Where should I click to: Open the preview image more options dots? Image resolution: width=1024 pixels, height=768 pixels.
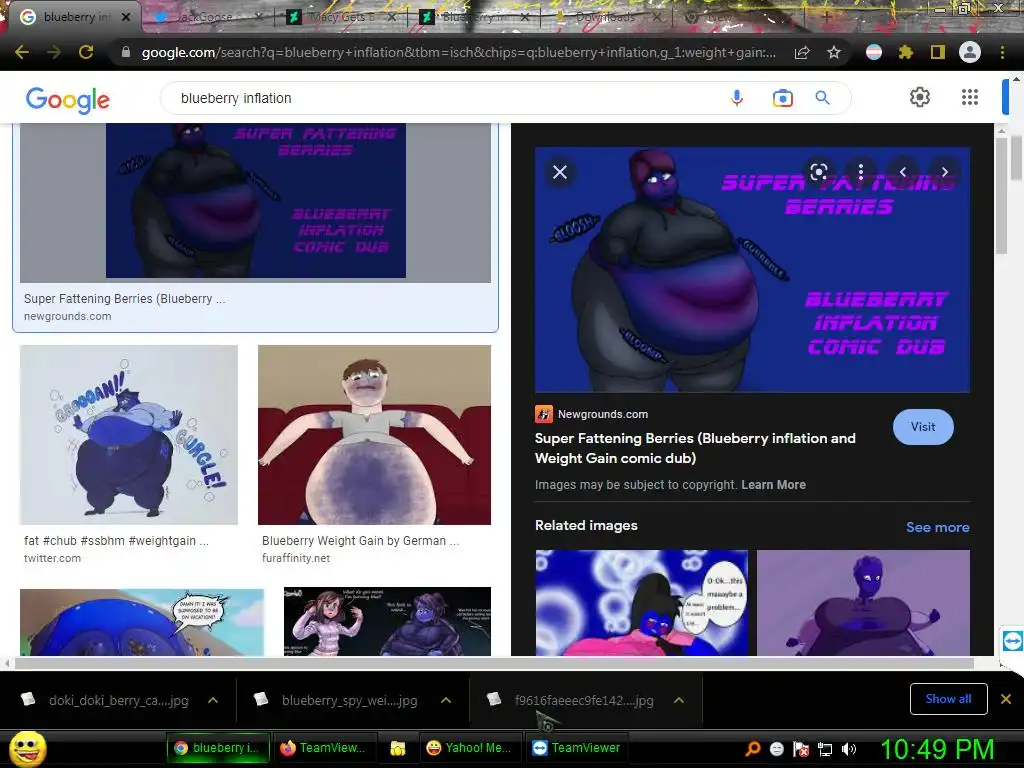[861, 172]
